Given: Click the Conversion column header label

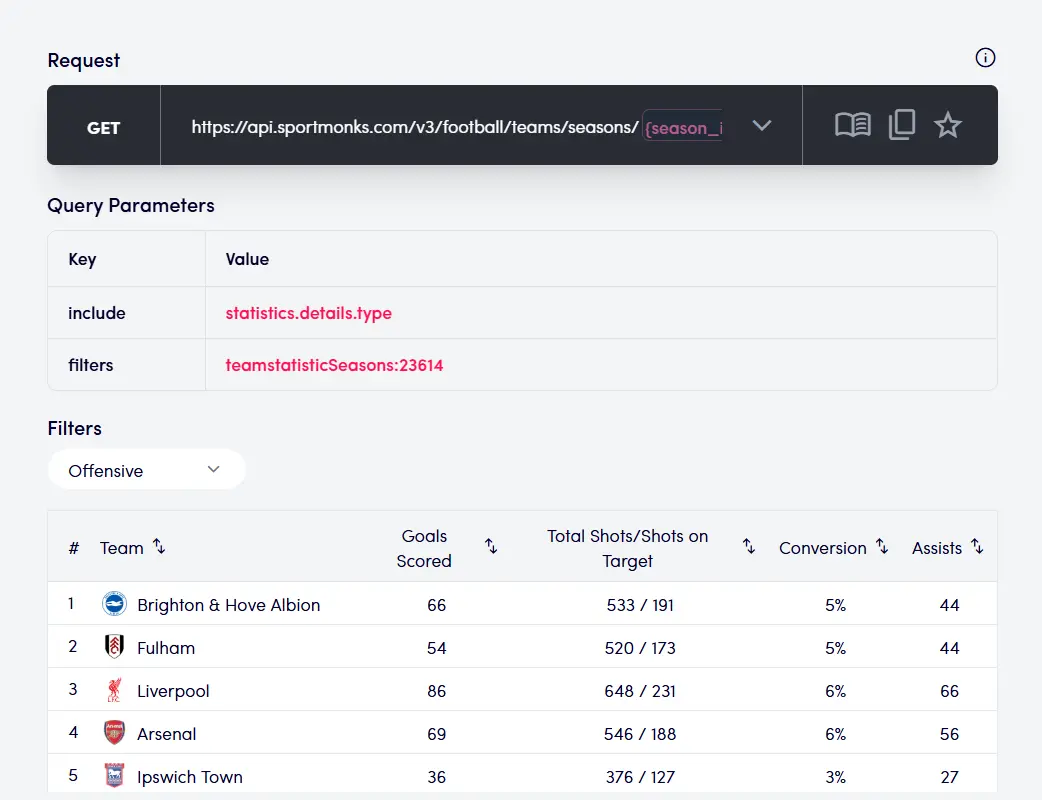Looking at the screenshot, I should 823,548.
